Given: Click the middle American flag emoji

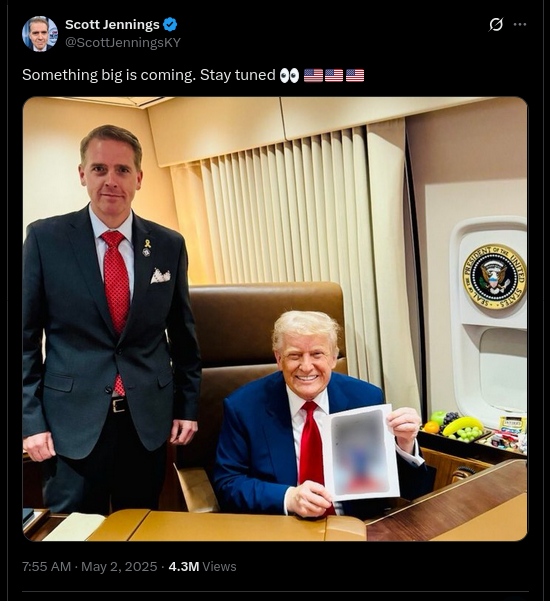Looking at the screenshot, I should (x=334, y=75).
